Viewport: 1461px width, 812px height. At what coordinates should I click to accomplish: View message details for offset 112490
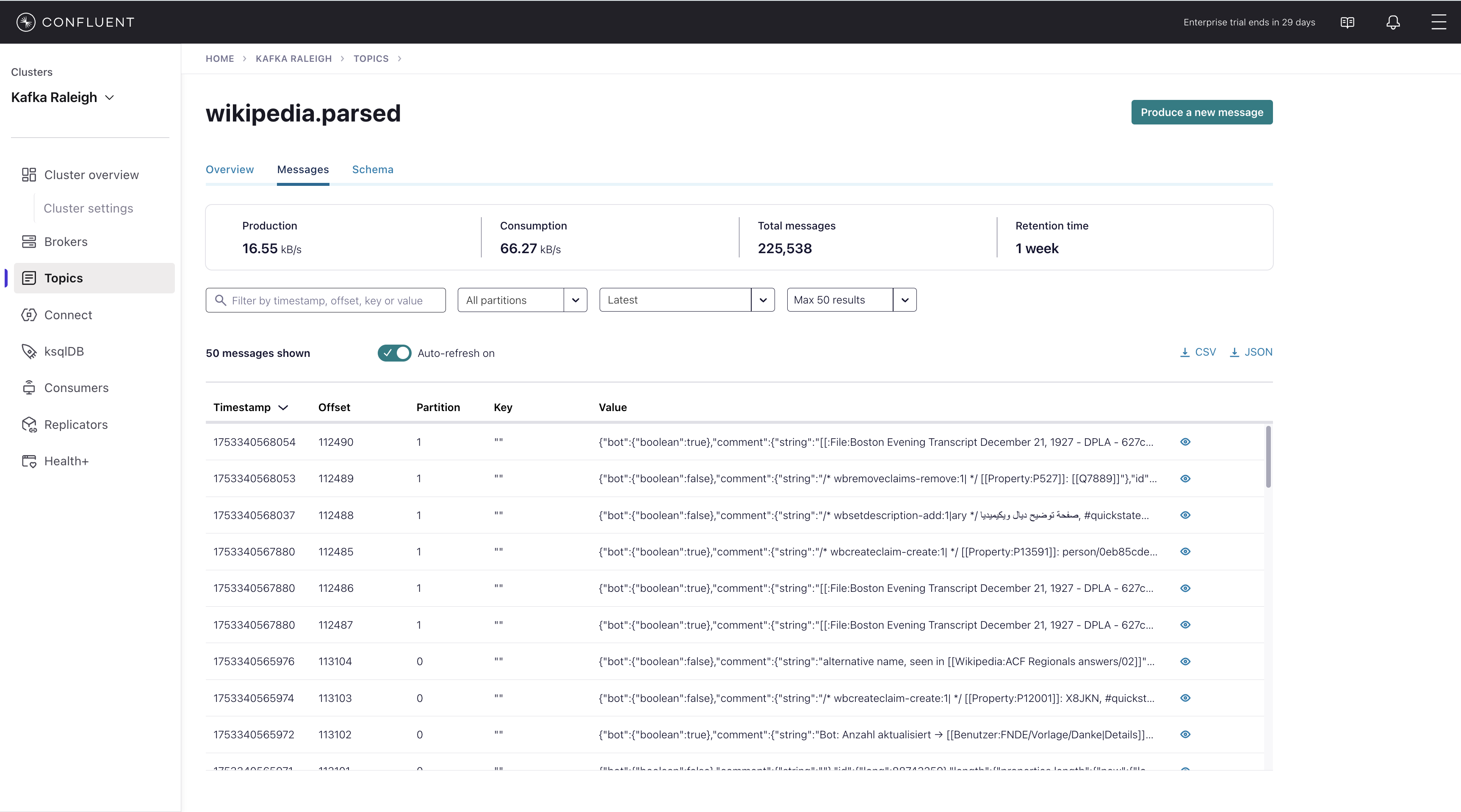[1185, 442]
